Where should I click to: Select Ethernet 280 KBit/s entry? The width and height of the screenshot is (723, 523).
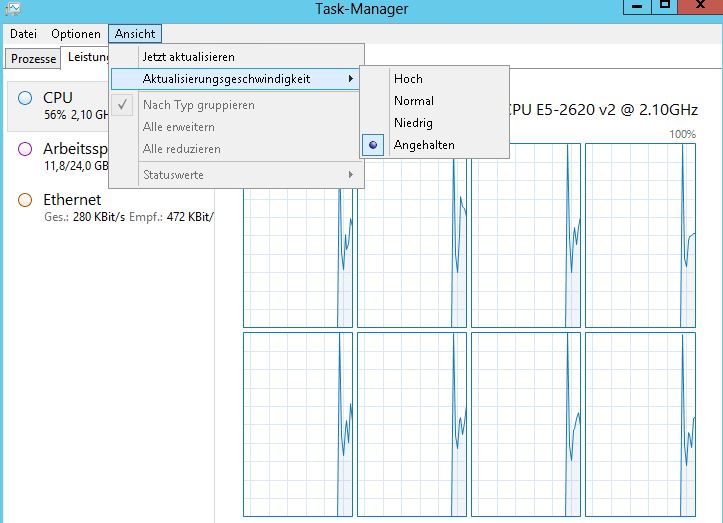[x=111, y=208]
